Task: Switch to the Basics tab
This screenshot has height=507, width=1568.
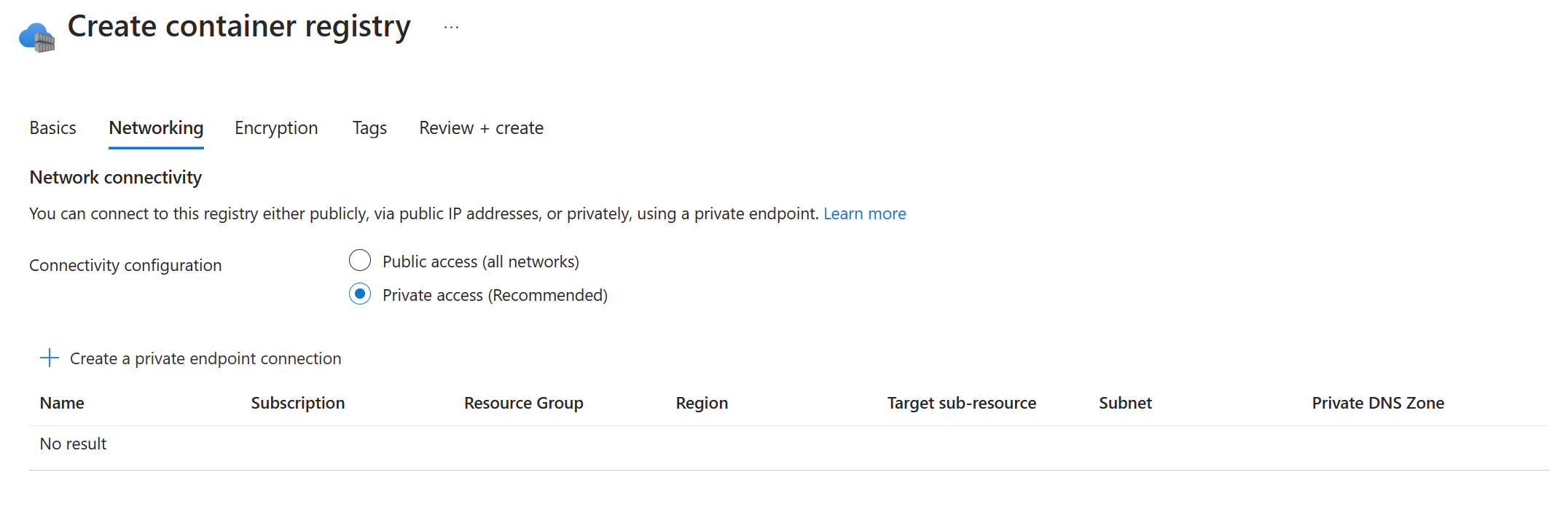Action: [x=52, y=127]
